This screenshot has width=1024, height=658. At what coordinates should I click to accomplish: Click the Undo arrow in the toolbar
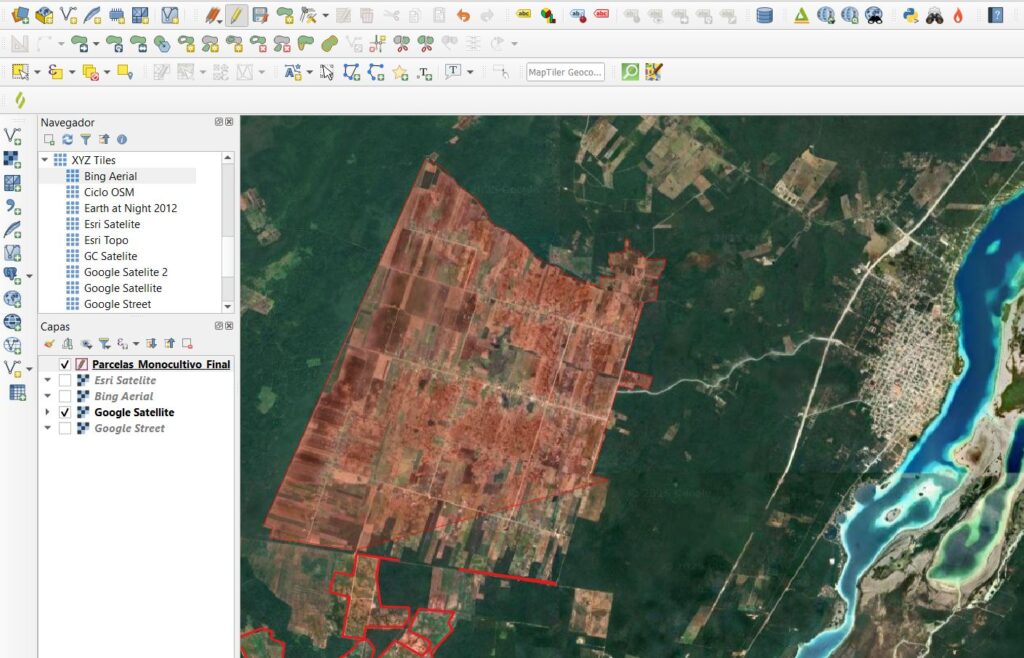click(x=463, y=15)
